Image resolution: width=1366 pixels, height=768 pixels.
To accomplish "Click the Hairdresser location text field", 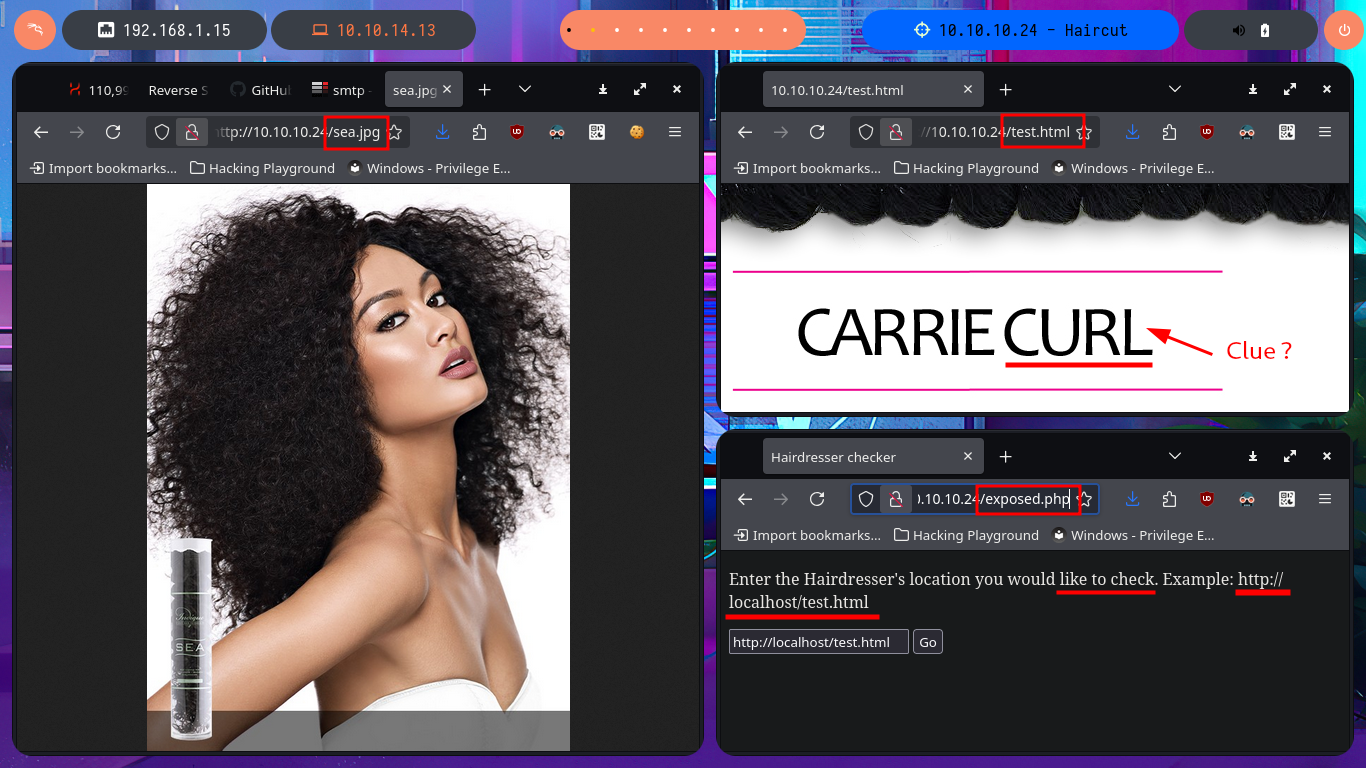I will (x=818, y=642).
